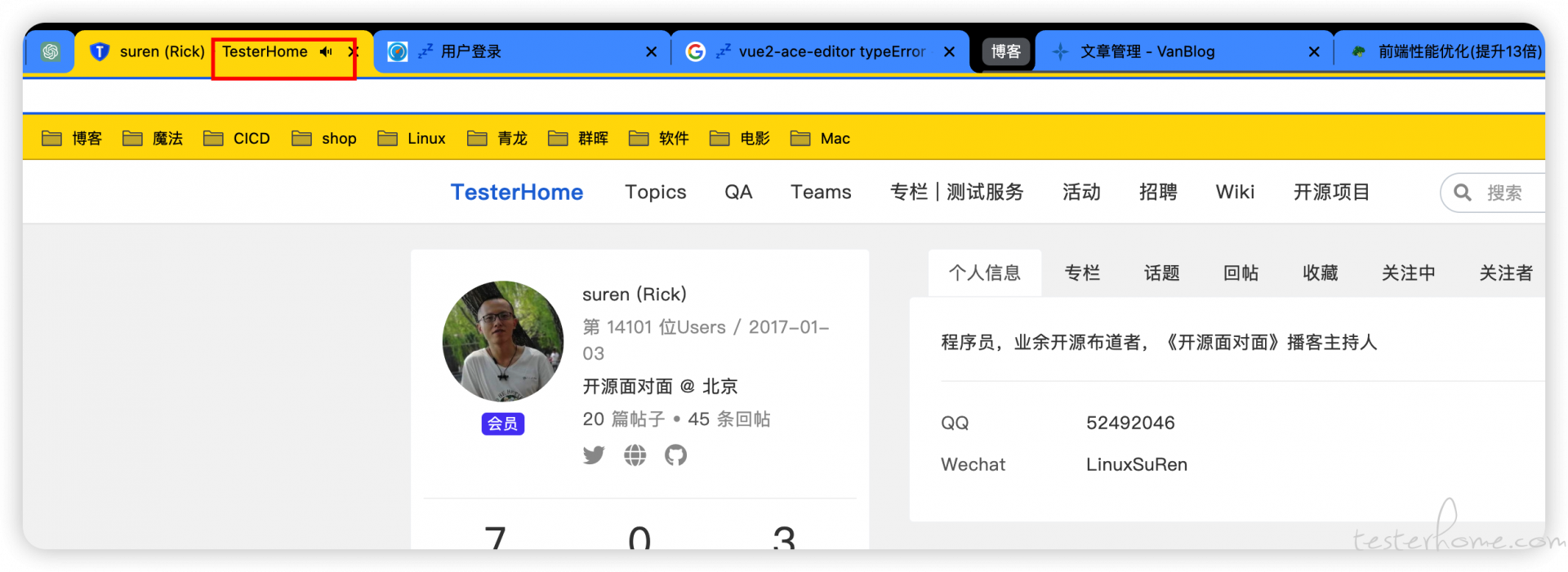Screen dimensions: 1568x572
Task: Open the Topics navigation link
Action: [656, 192]
